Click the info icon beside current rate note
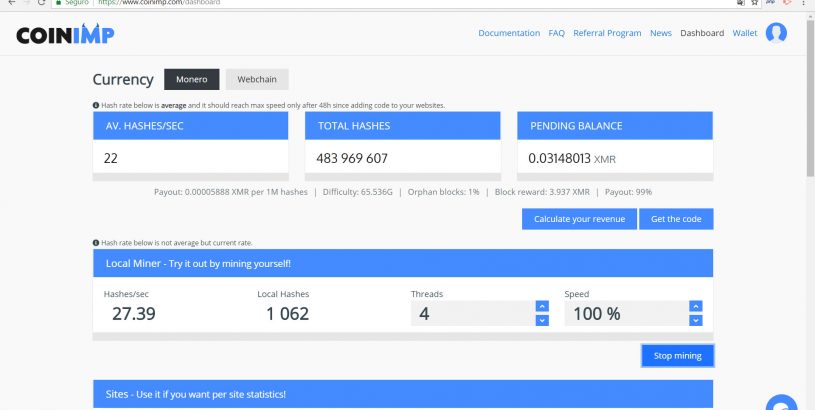This screenshot has width=815, height=410. (96, 243)
